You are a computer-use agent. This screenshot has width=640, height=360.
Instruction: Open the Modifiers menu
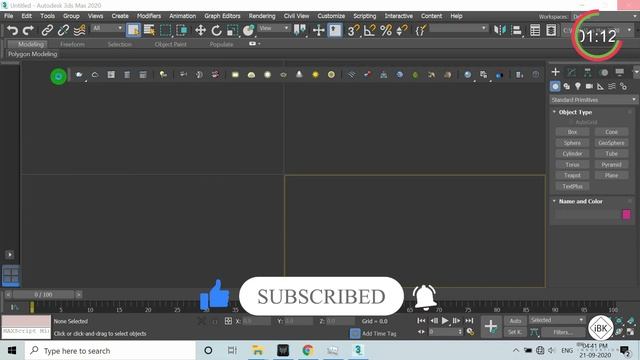coord(149,16)
